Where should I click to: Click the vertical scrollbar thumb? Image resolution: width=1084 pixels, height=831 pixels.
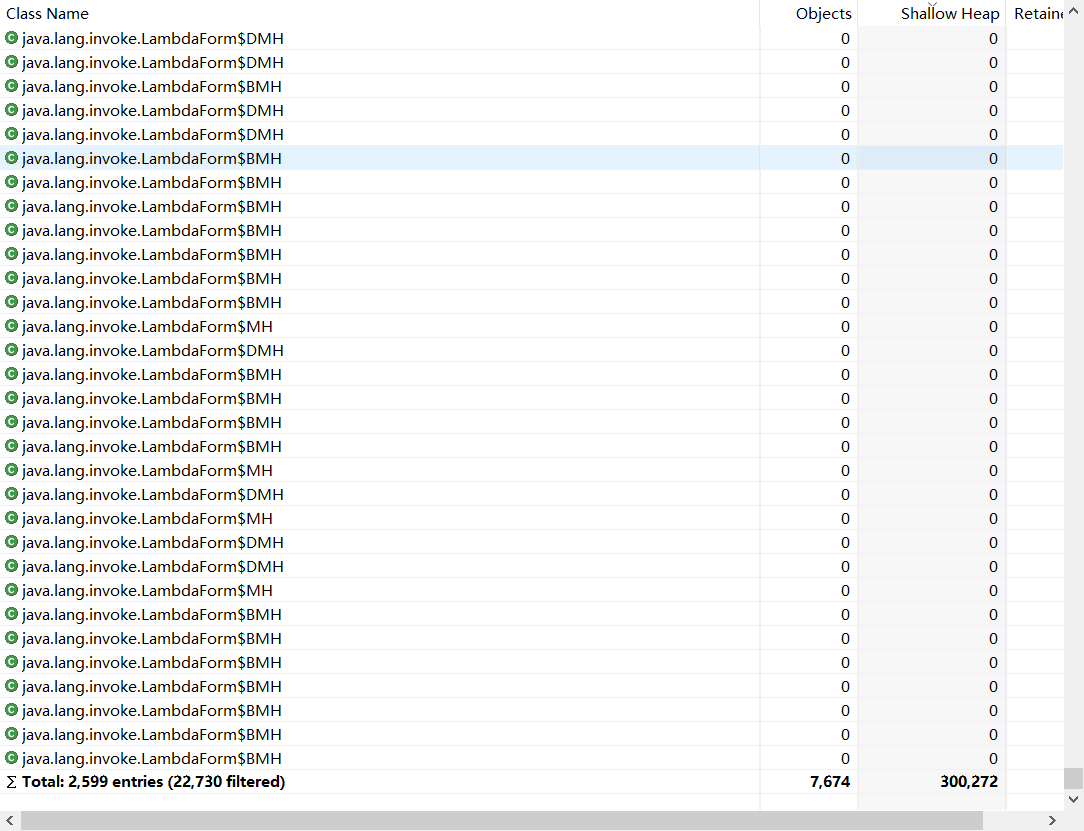(1073, 778)
